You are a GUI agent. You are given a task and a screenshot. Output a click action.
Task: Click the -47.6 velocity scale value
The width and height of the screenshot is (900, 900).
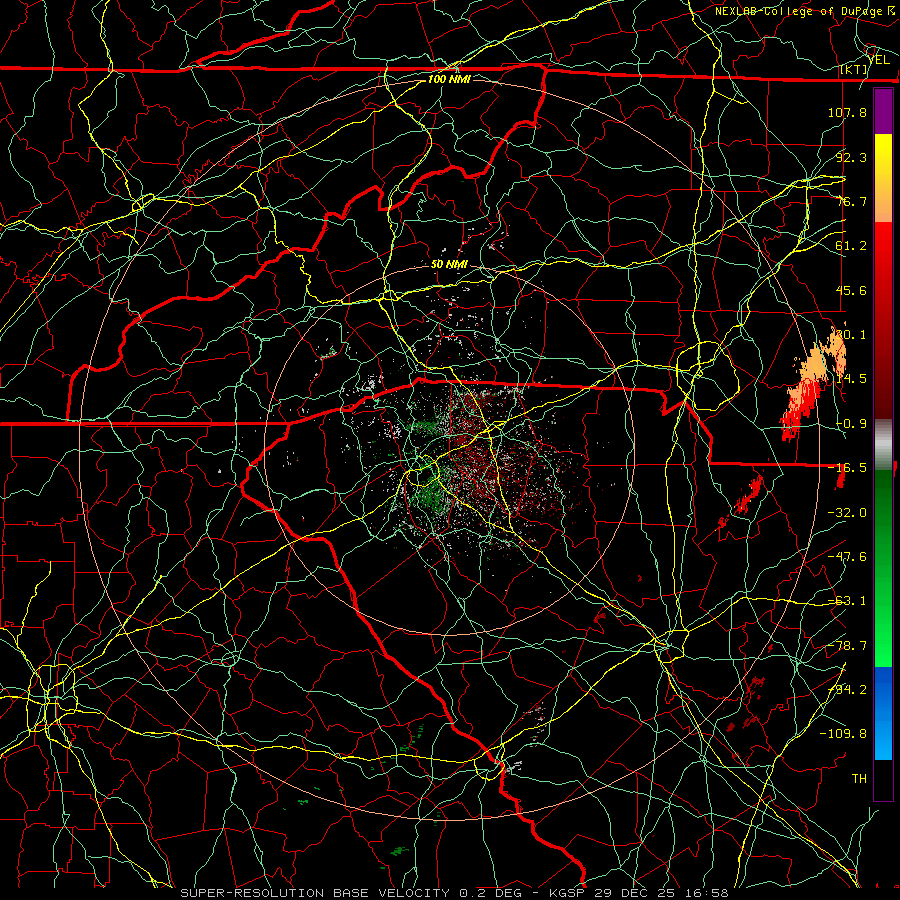tap(847, 557)
